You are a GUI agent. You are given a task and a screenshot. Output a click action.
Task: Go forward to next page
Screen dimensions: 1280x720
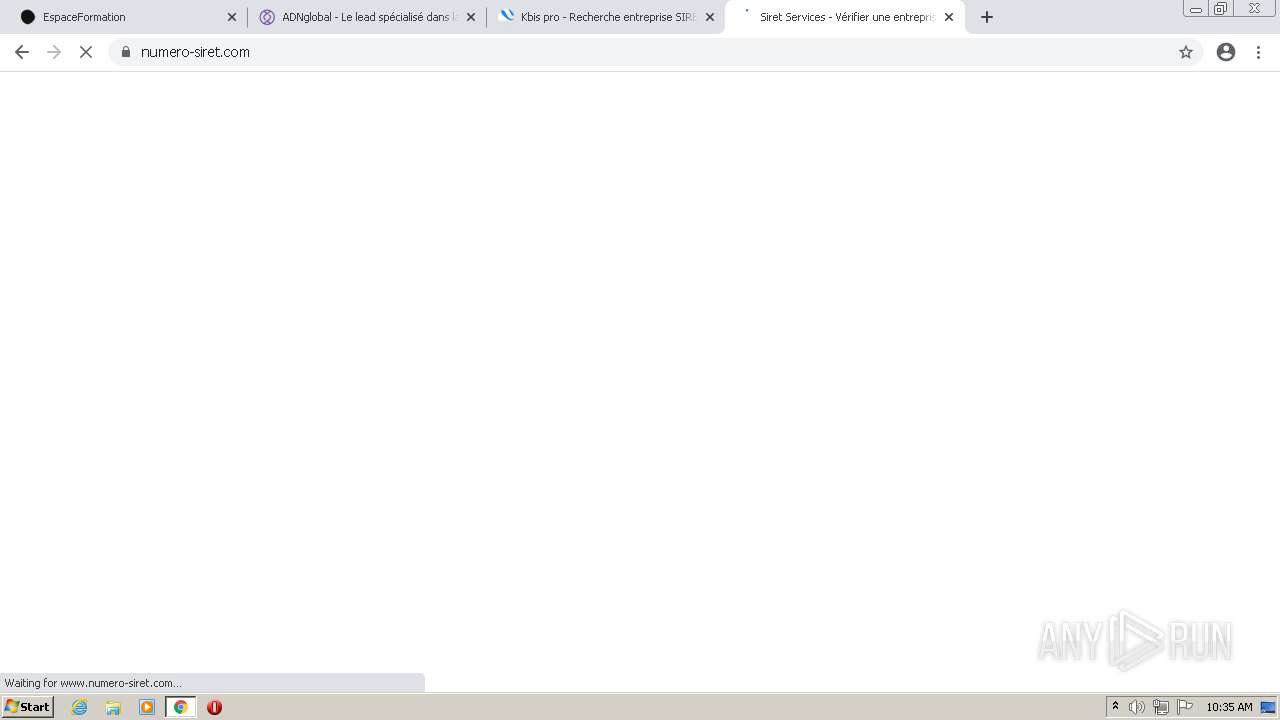click(x=54, y=52)
